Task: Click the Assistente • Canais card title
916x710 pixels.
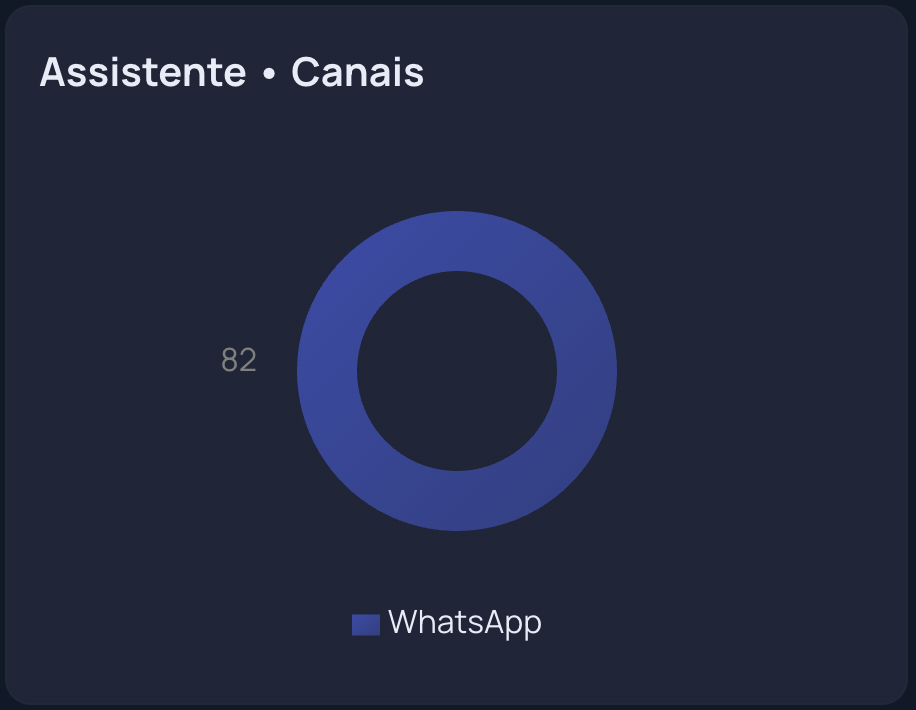Action: 231,73
